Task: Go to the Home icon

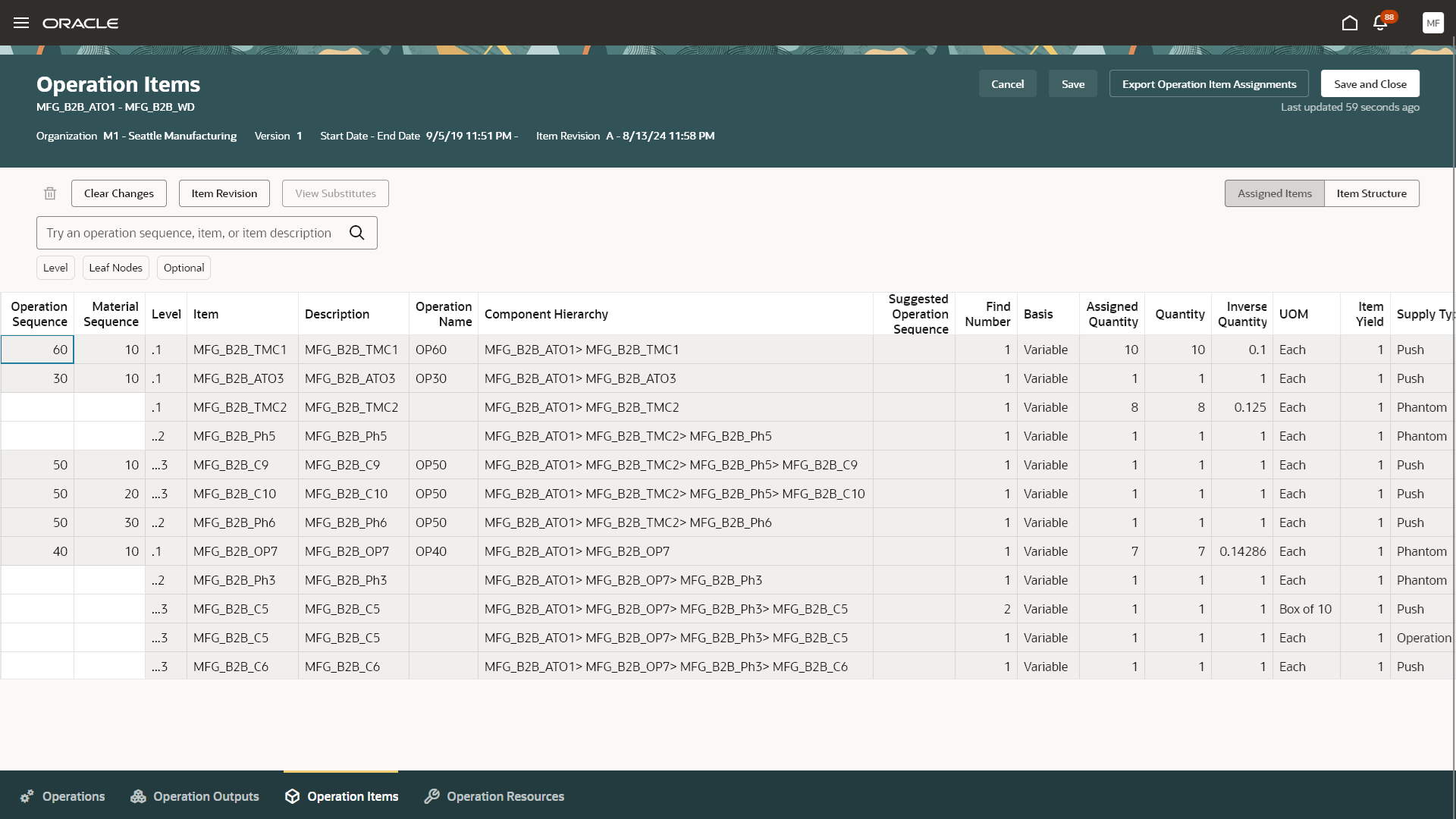Action: [x=1349, y=23]
